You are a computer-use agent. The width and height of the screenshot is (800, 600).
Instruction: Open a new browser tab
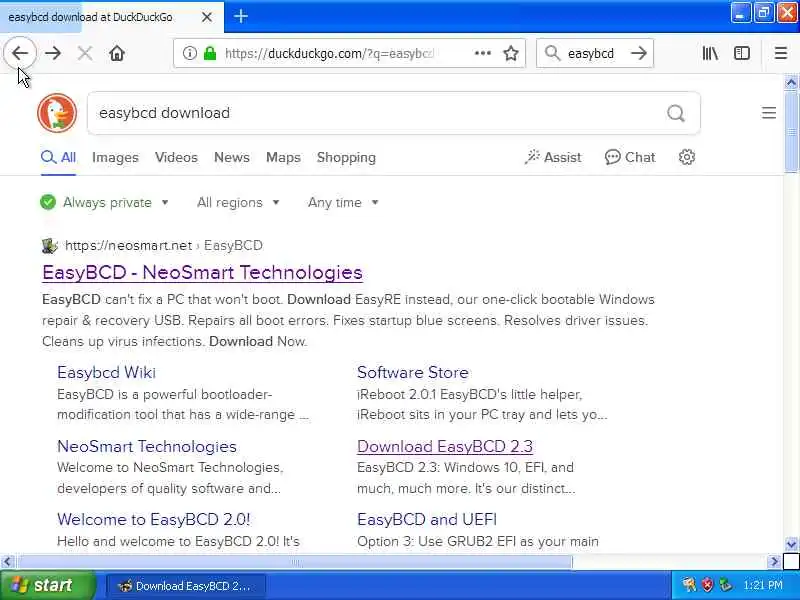pos(241,16)
